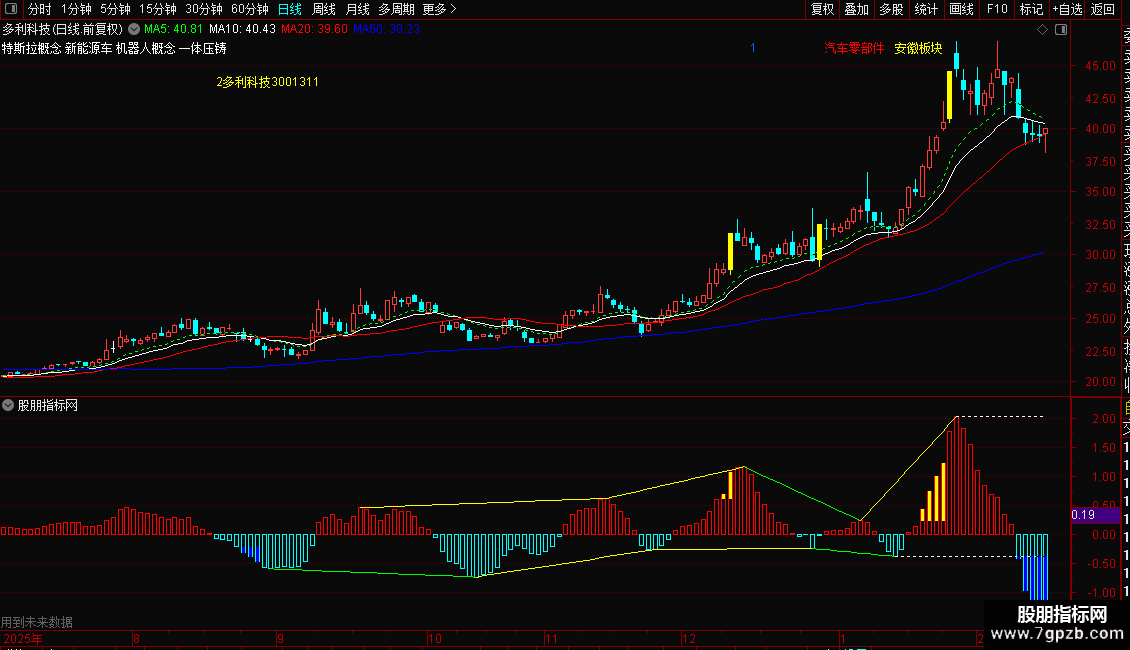1130x650 pixels.
Task: Select the 15分钟 period
Action: pos(158,9)
